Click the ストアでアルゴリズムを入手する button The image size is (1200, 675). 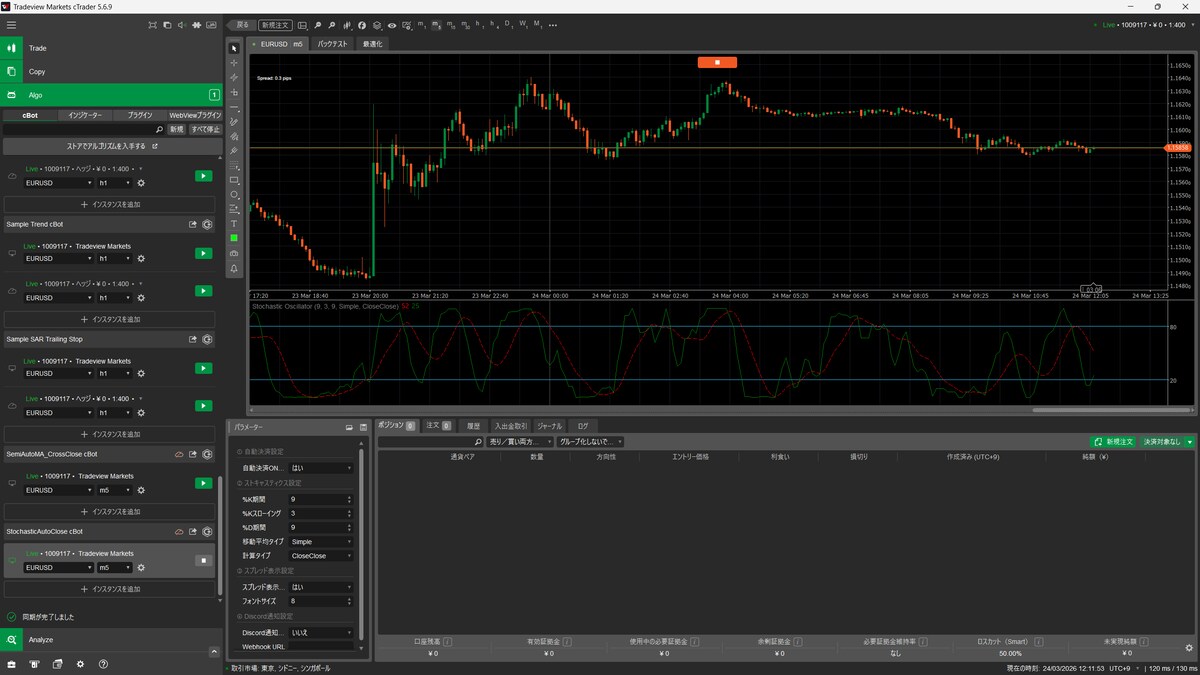pos(112,146)
